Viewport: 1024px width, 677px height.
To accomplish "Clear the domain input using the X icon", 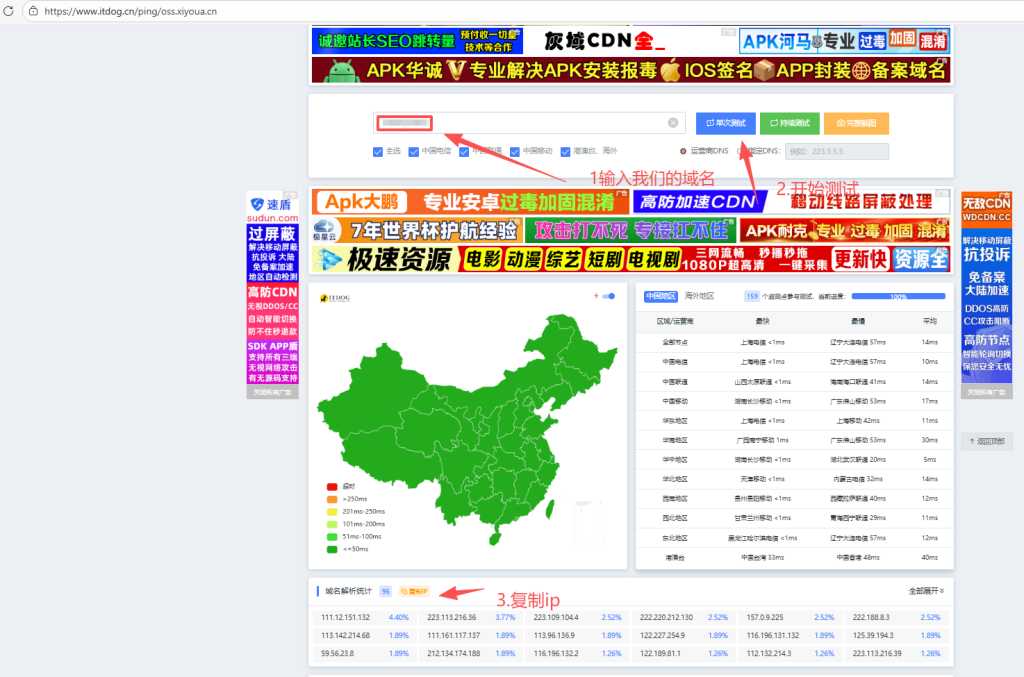I will pos(673,122).
